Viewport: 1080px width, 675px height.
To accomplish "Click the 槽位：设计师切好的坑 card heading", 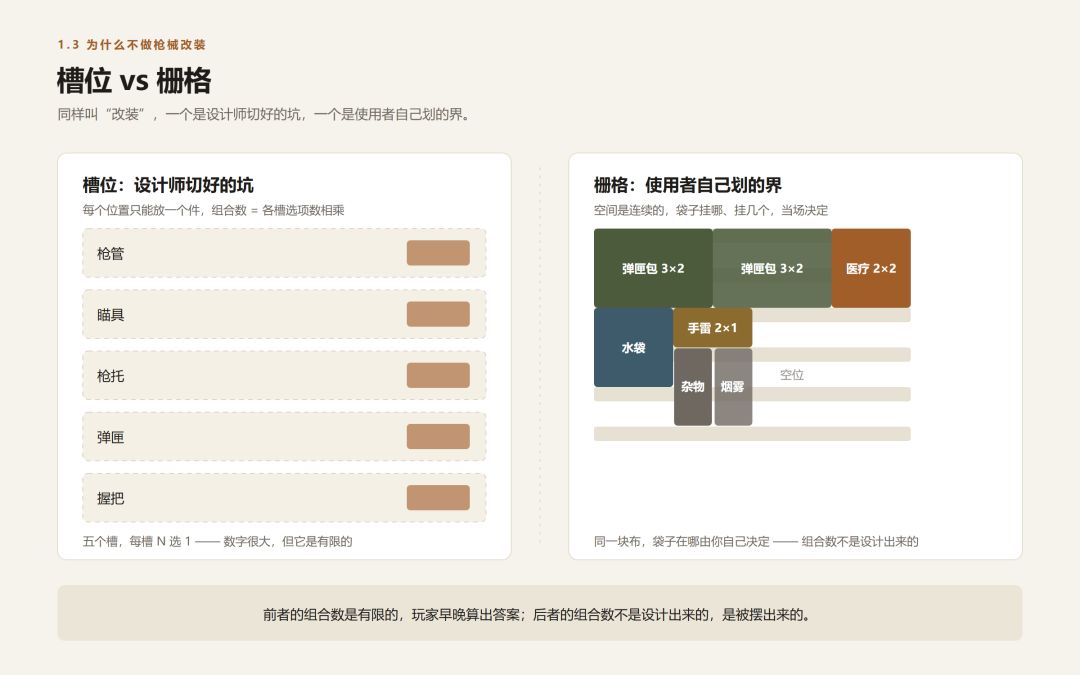I will [168, 185].
